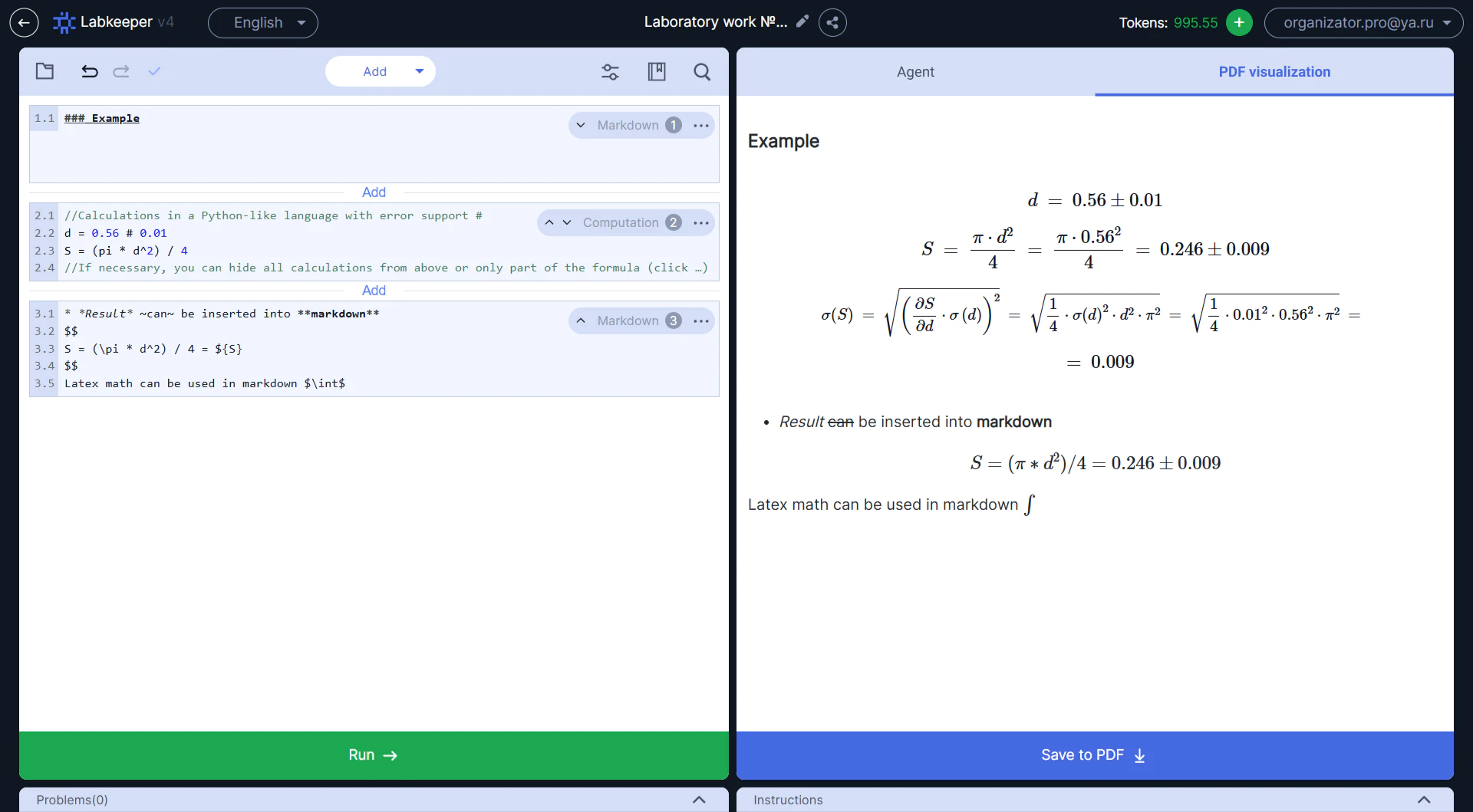This screenshot has height=812, width=1473.
Task: Run the laboratory work
Action: 374,755
